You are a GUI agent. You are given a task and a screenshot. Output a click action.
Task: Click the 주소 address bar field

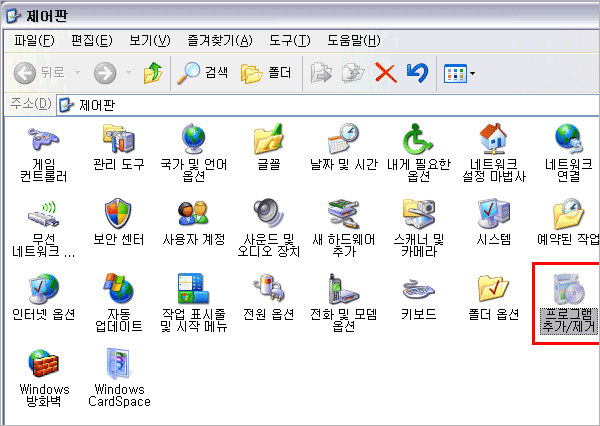pyautogui.click(x=330, y=104)
